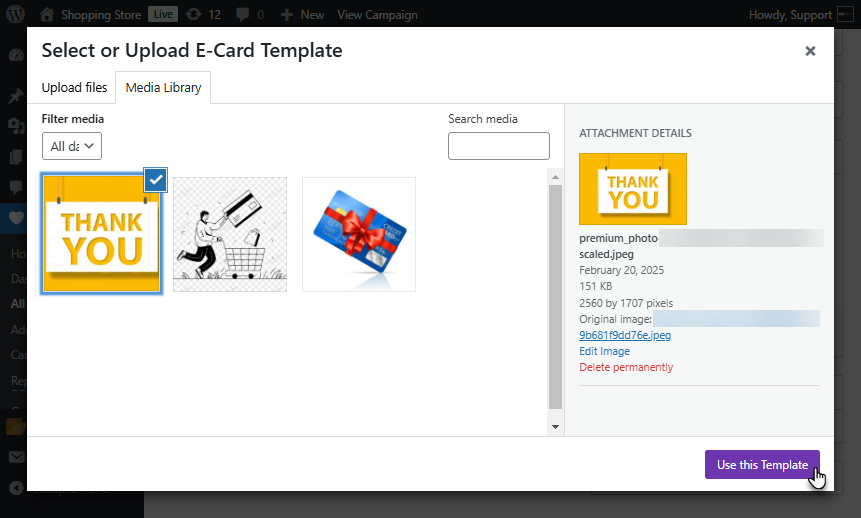
Task: Click the media list scroll down arrow
Action: 556,427
